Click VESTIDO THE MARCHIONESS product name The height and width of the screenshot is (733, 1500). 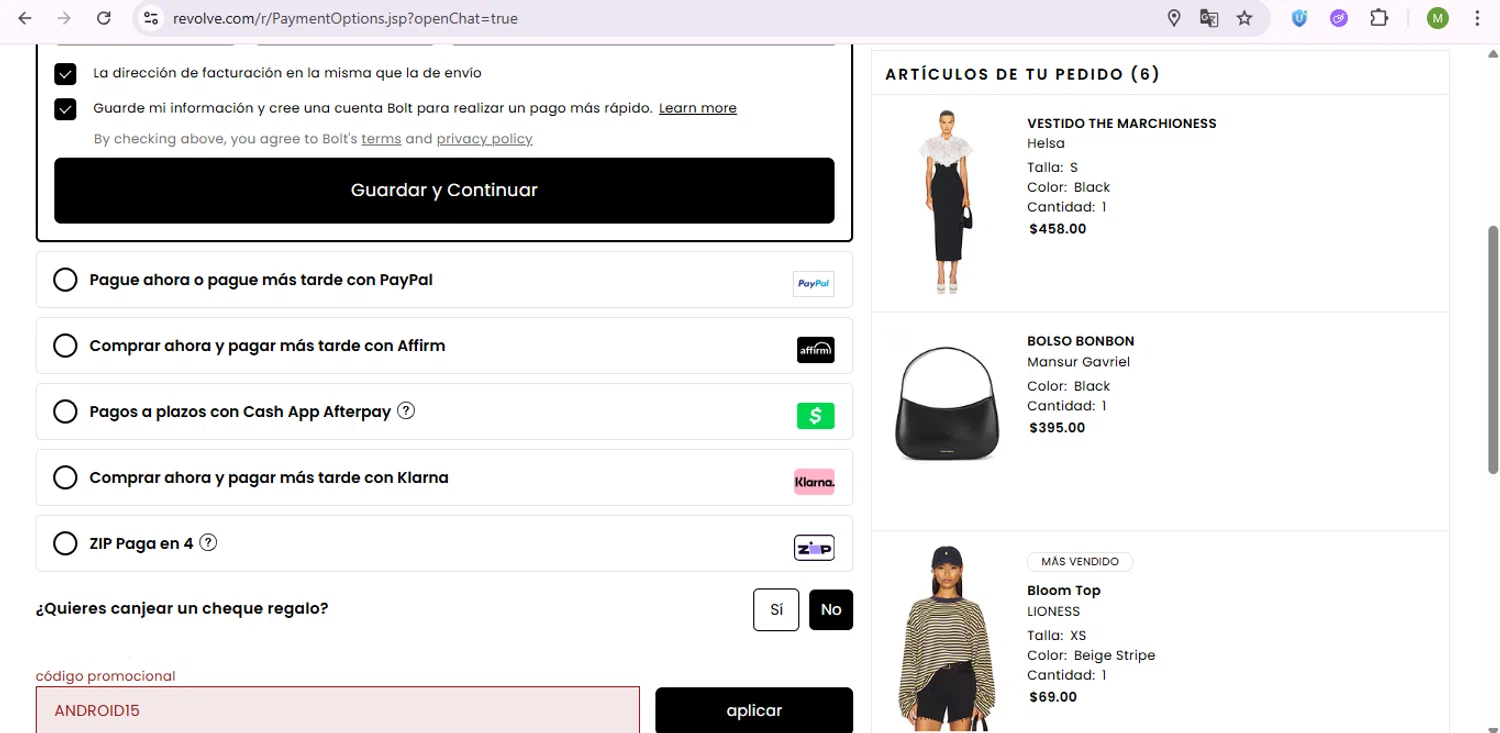1122,124
